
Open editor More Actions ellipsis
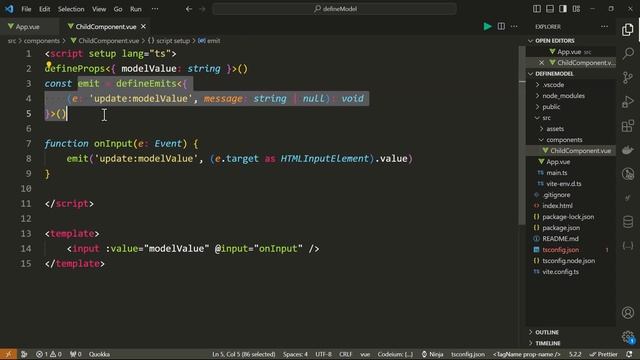coord(514,27)
